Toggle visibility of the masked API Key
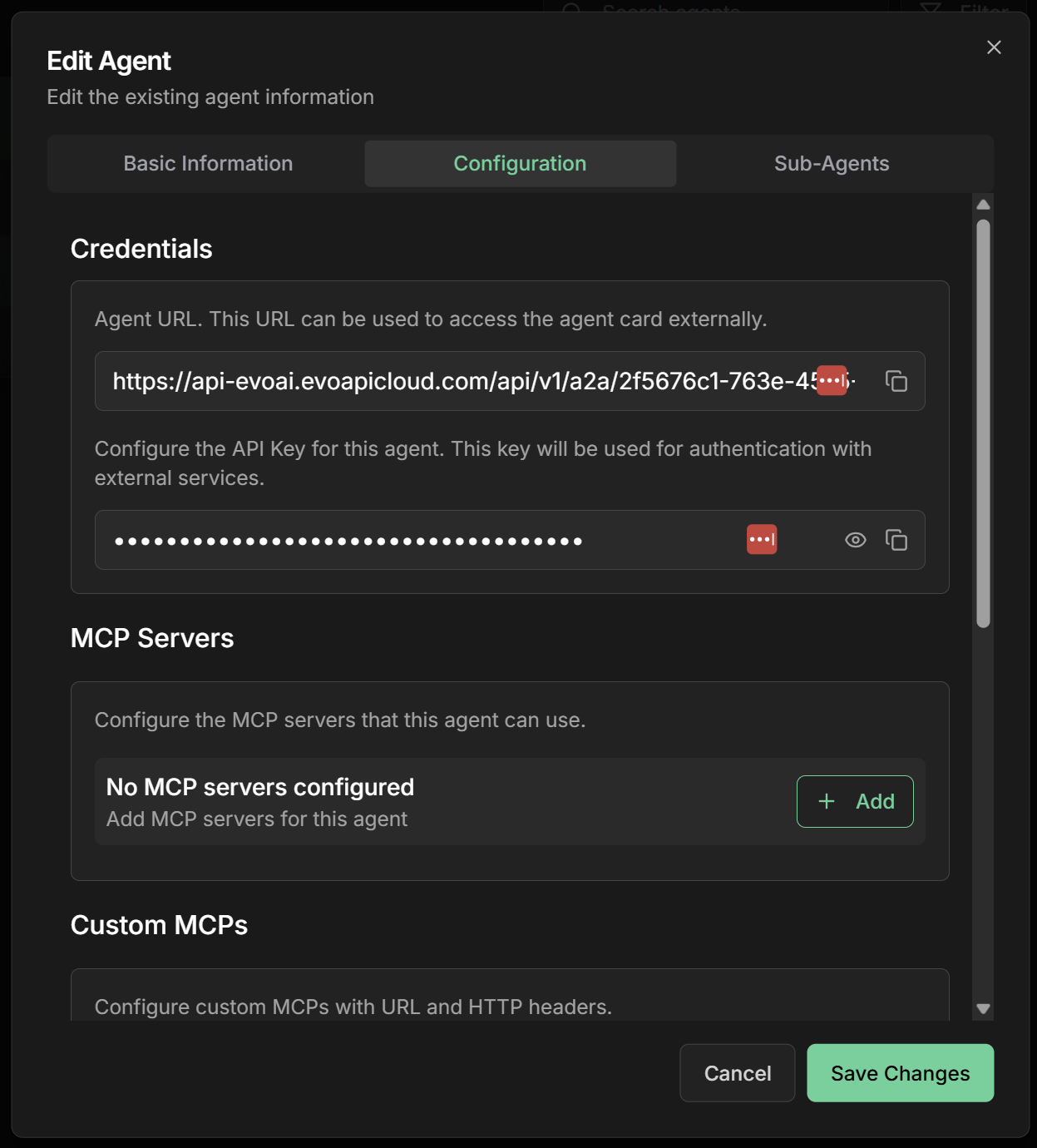The image size is (1037, 1148). click(855, 540)
